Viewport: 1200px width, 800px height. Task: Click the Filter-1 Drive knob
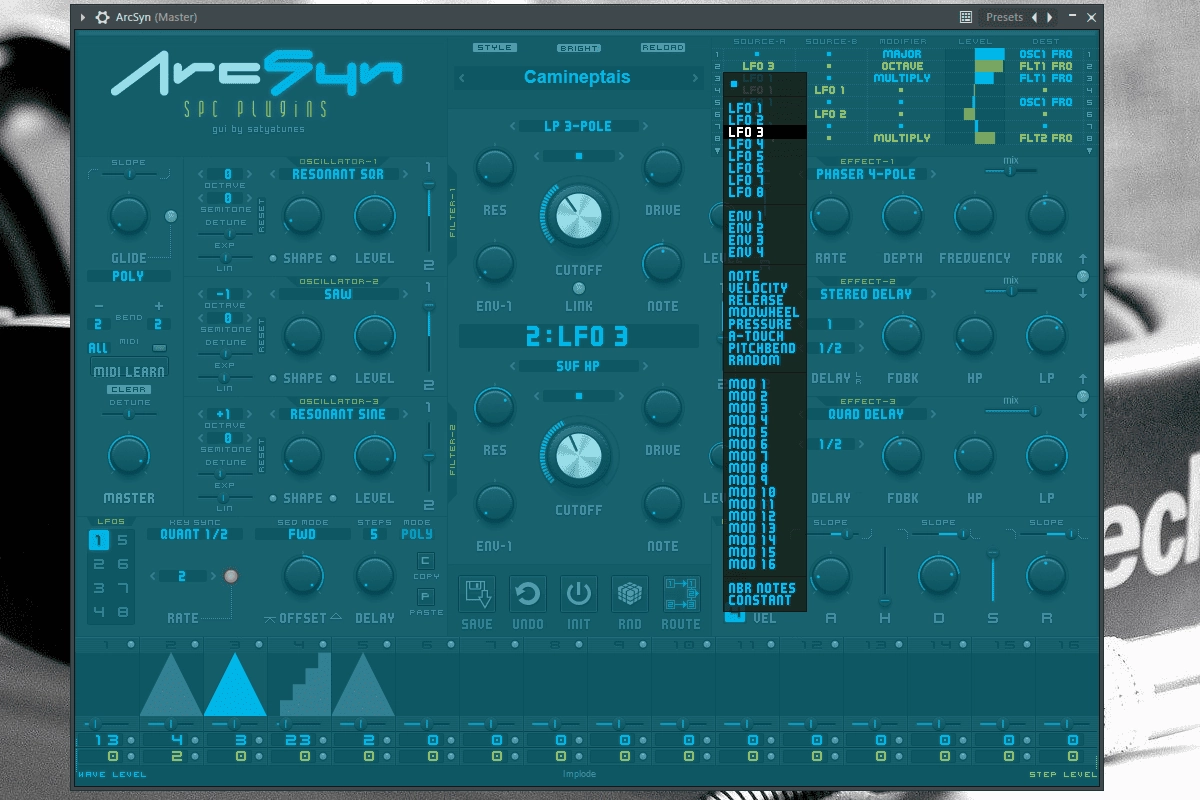click(x=662, y=167)
